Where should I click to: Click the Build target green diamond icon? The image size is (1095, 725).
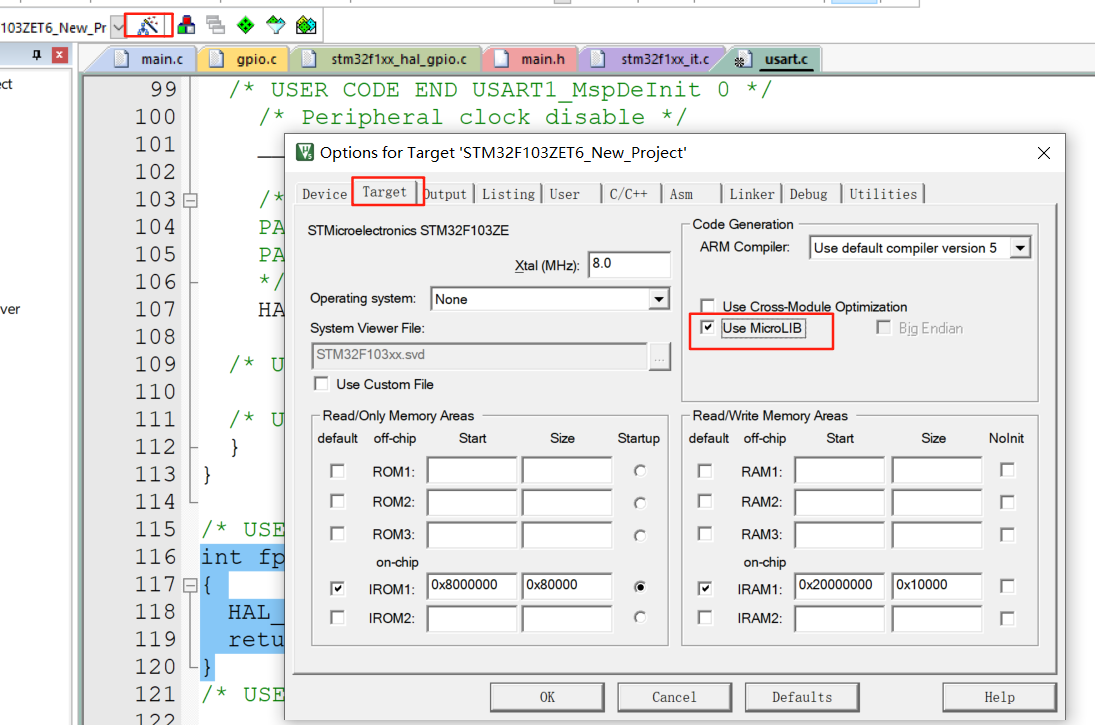[246, 24]
